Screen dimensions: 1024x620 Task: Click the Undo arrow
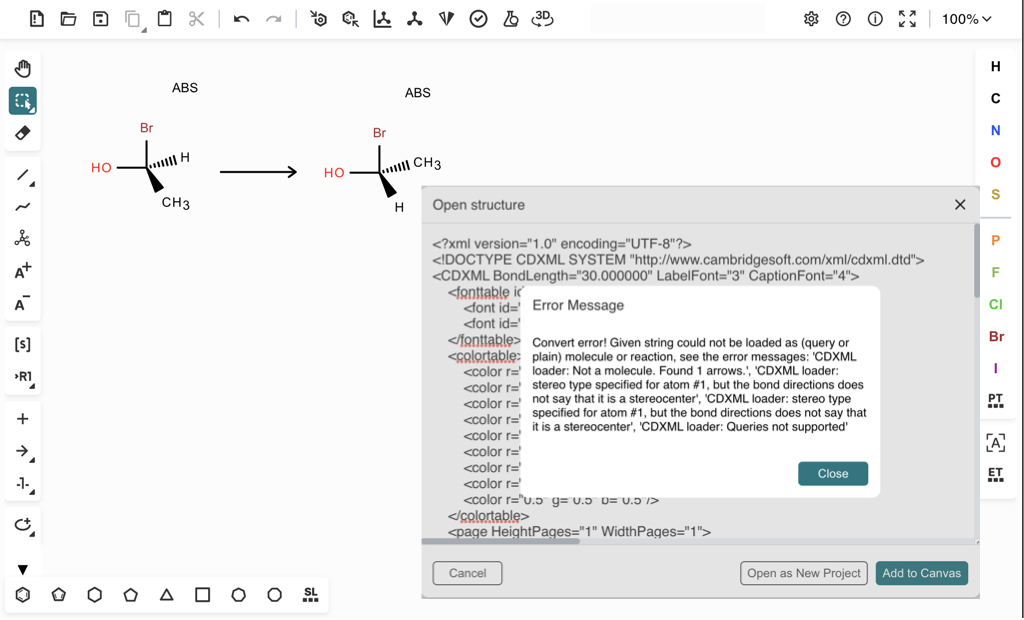241,19
